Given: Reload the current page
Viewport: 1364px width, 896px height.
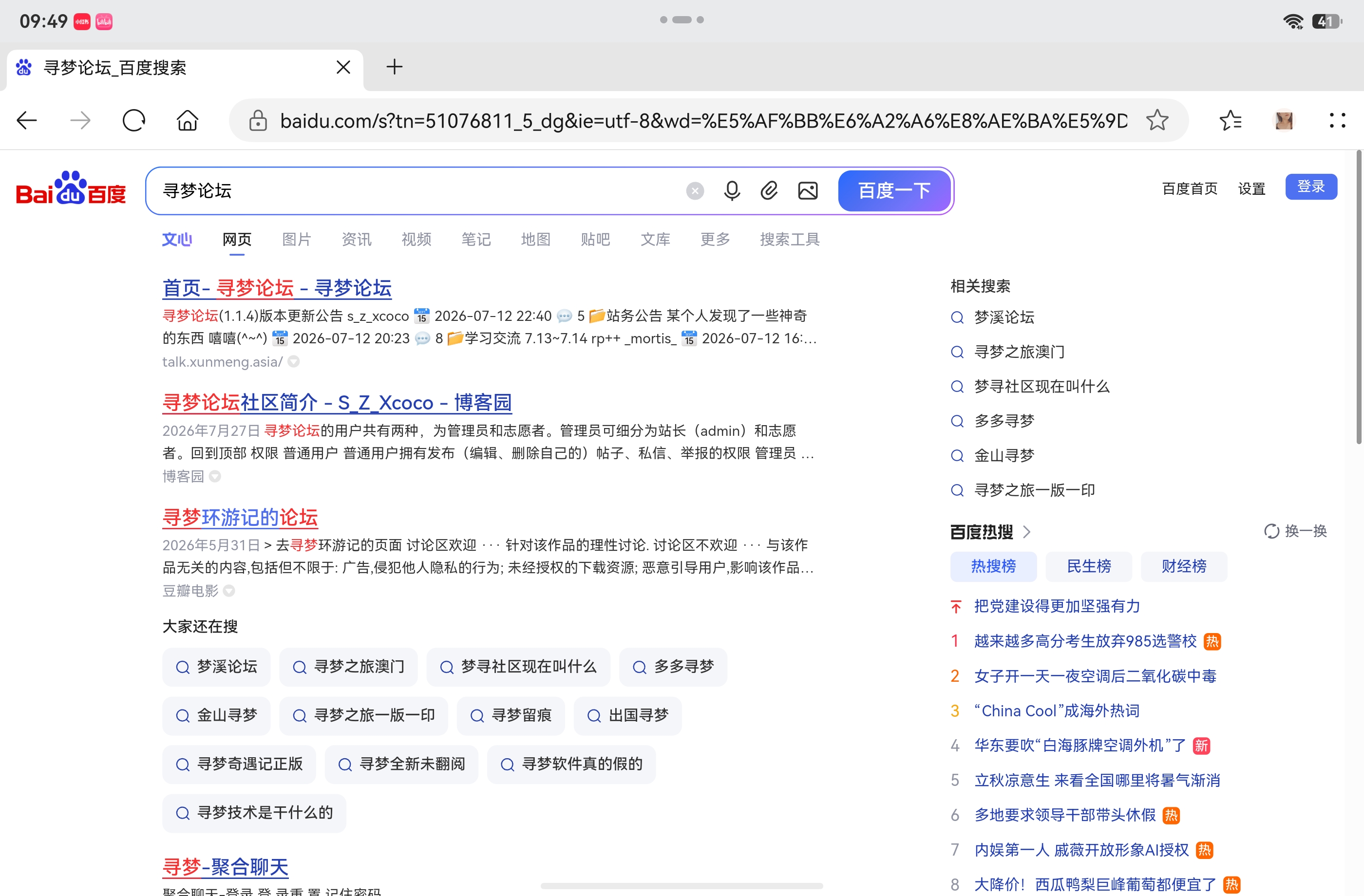Looking at the screenshot, I should [x=133, y=120].
